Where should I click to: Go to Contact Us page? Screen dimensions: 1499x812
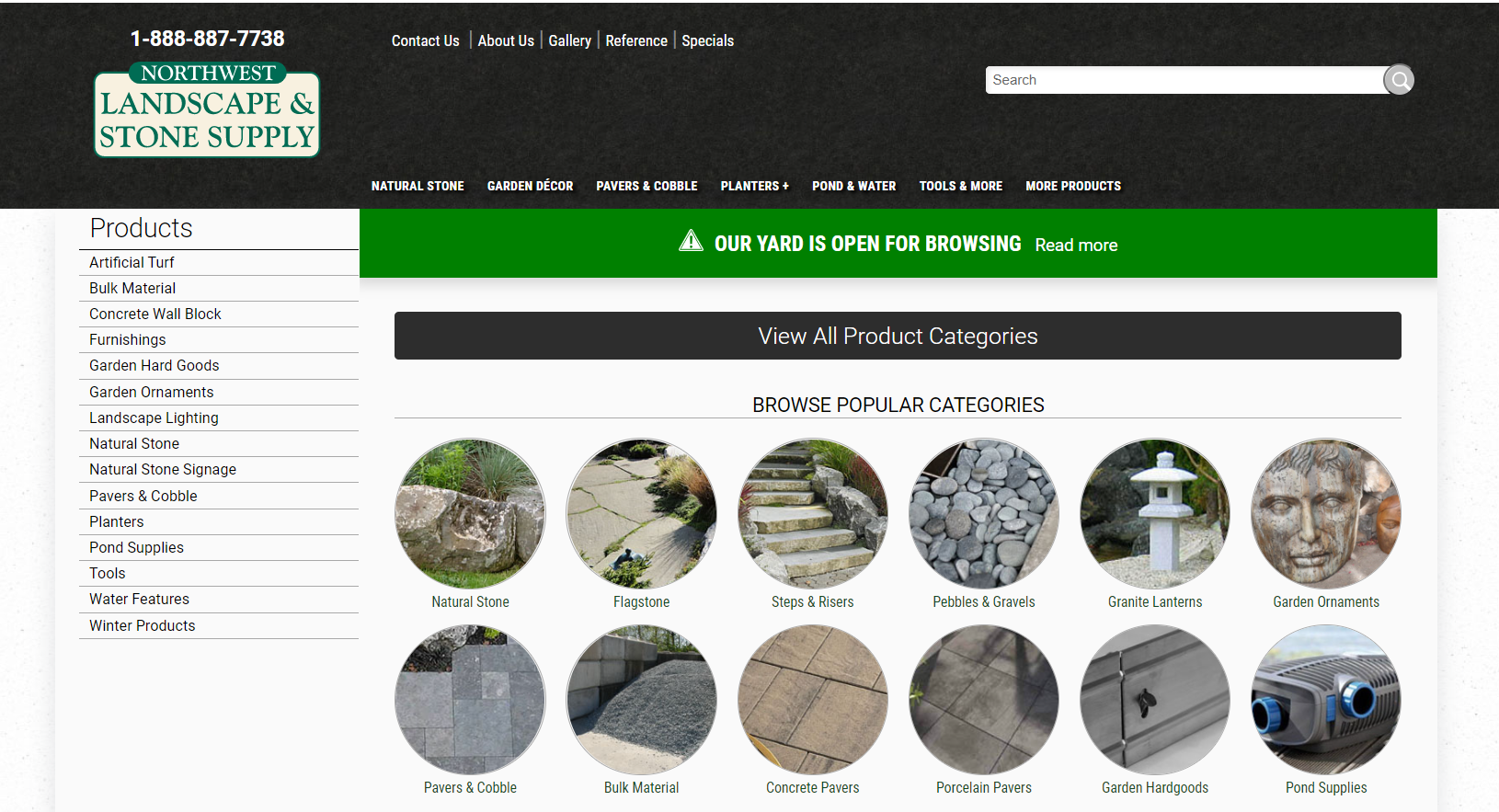tap(425, 40)
